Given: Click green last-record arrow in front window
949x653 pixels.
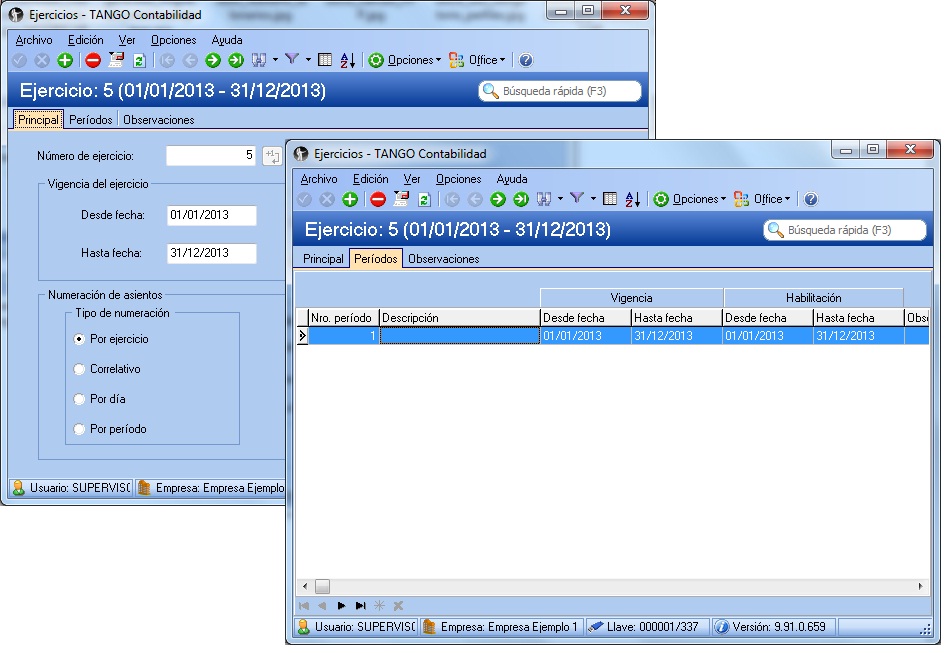Looking at the screenshot, I should [521, 199].
